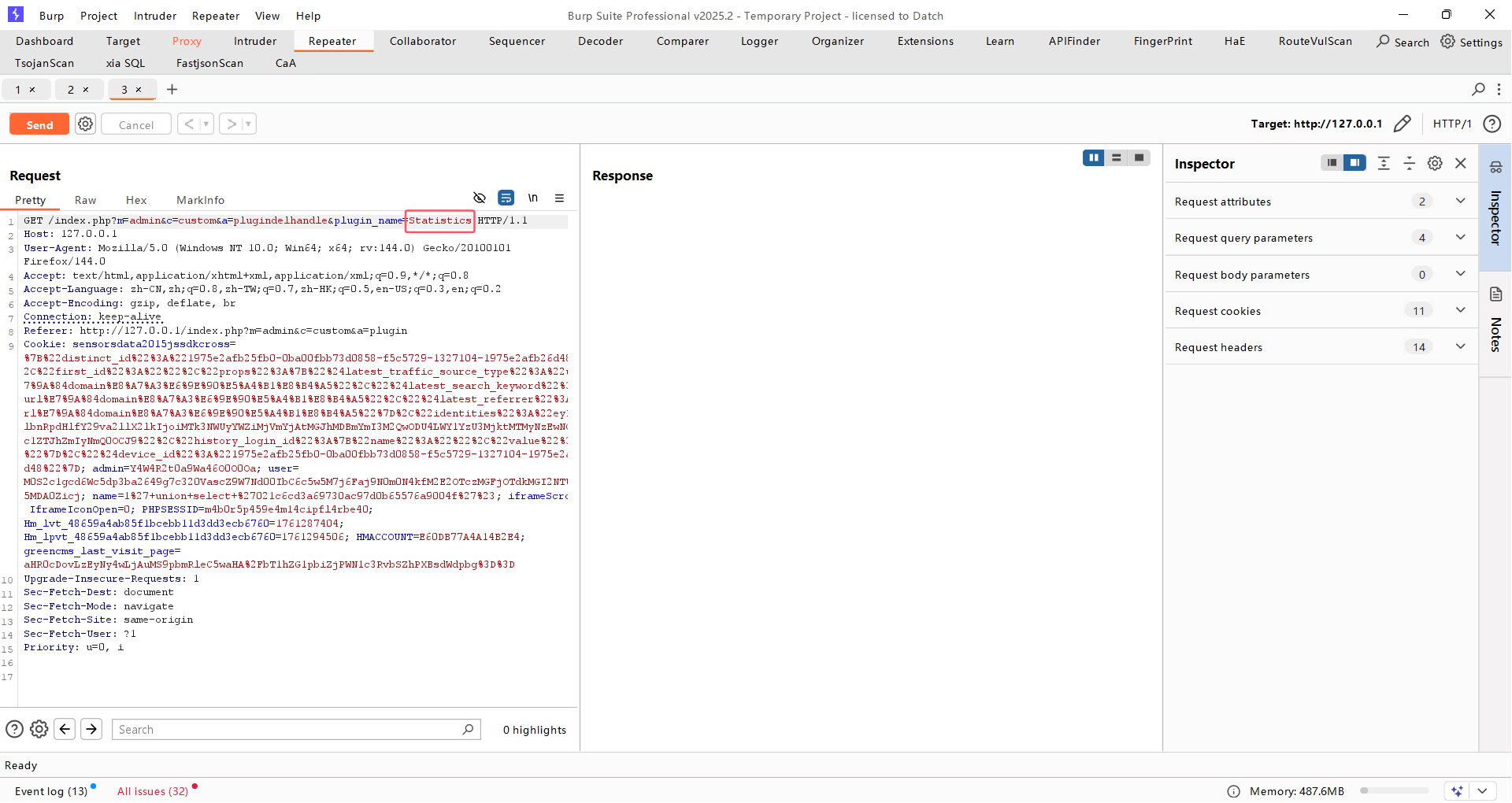This screenshot has width=1512, height=803.
Task: Toggle line wrap in request editor
Action: click(x=506, y=198)
